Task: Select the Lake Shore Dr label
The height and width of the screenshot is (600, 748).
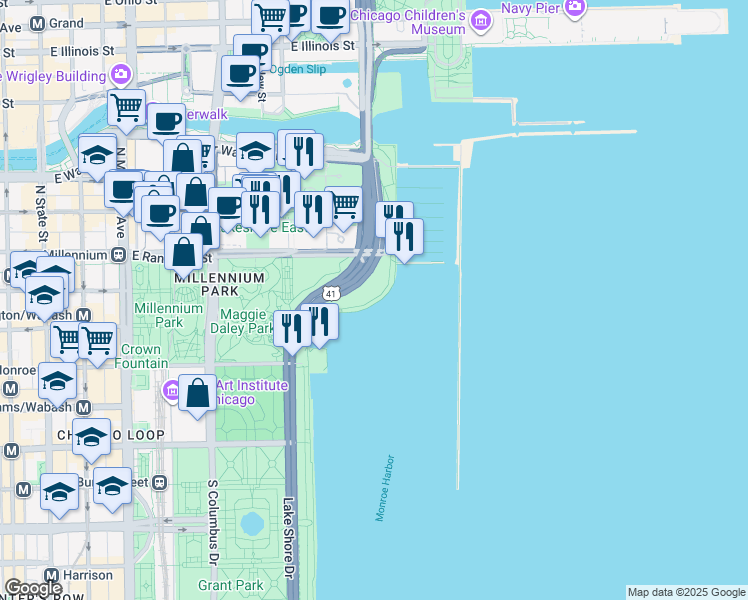Action: click(288, 538)
